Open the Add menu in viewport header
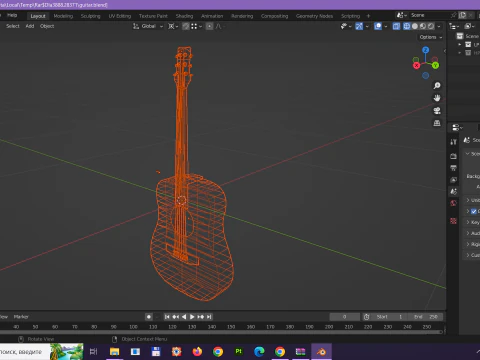The image size is (480, 360). (x=30, y=26)
